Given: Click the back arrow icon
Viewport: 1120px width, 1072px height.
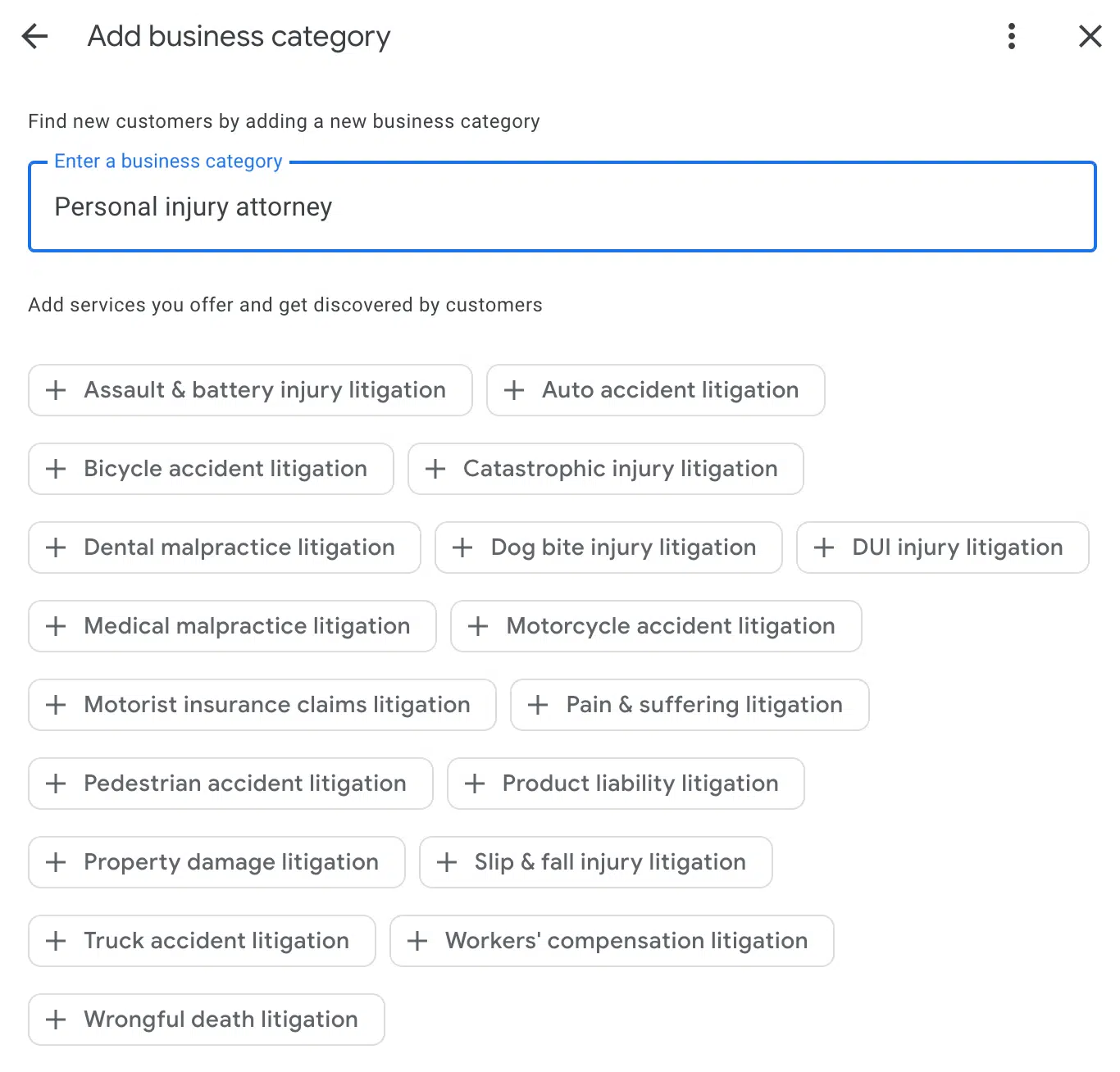Looking at the screenshot, I should [x=34, y=36].
